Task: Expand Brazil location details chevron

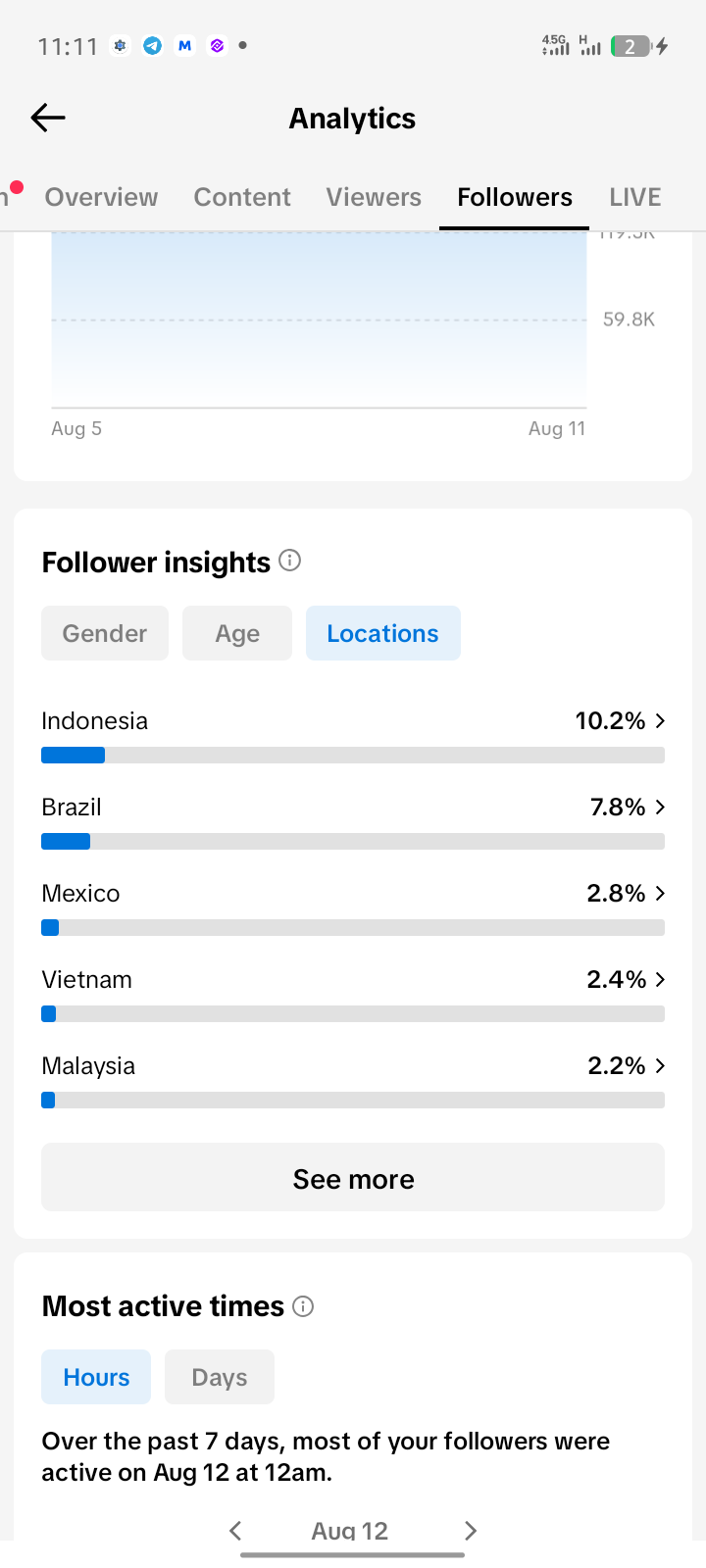Action: tap(660, 808)
